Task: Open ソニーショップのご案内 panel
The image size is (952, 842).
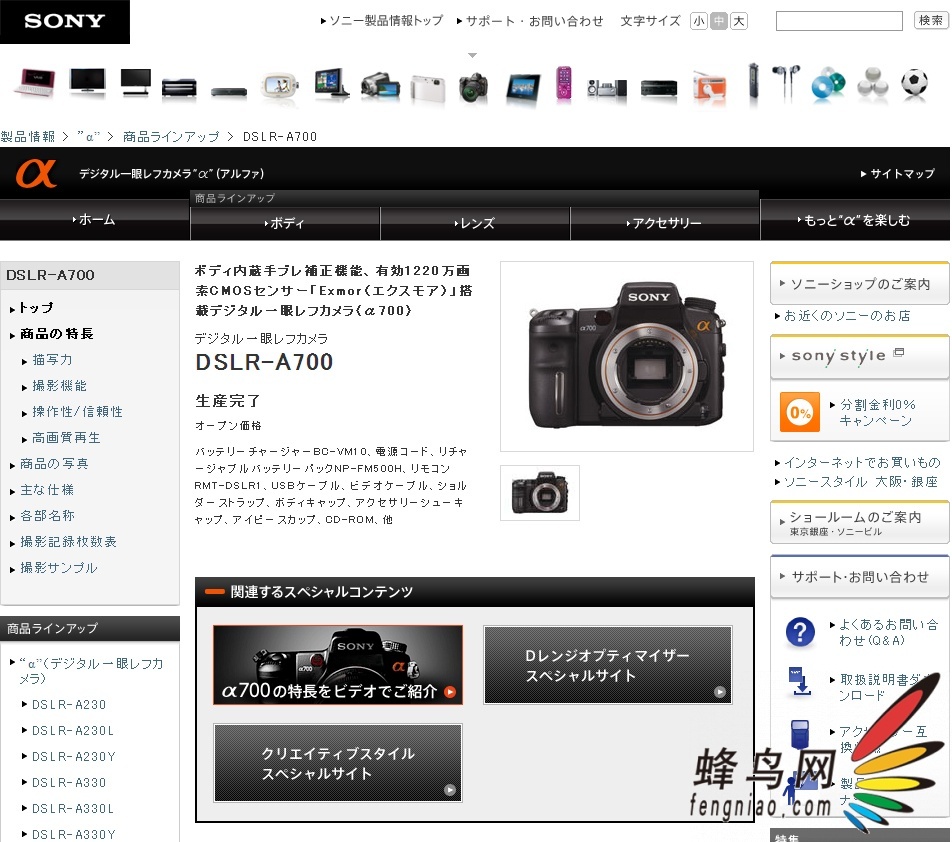Action: 859,283
